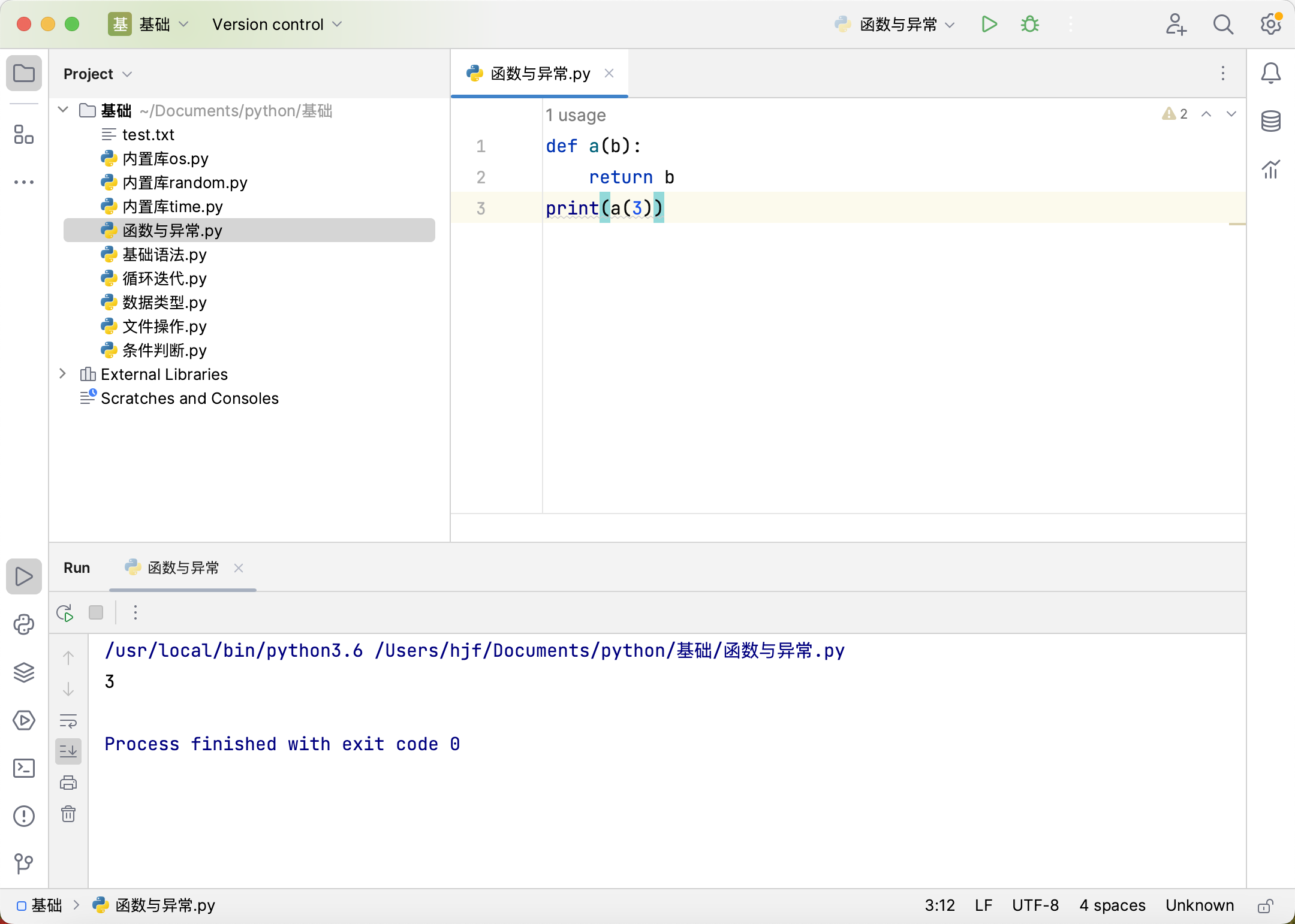Click the UTF-8 encoding in status bar
This screenshot has width=1295, height=924.
click(1035, 905)
